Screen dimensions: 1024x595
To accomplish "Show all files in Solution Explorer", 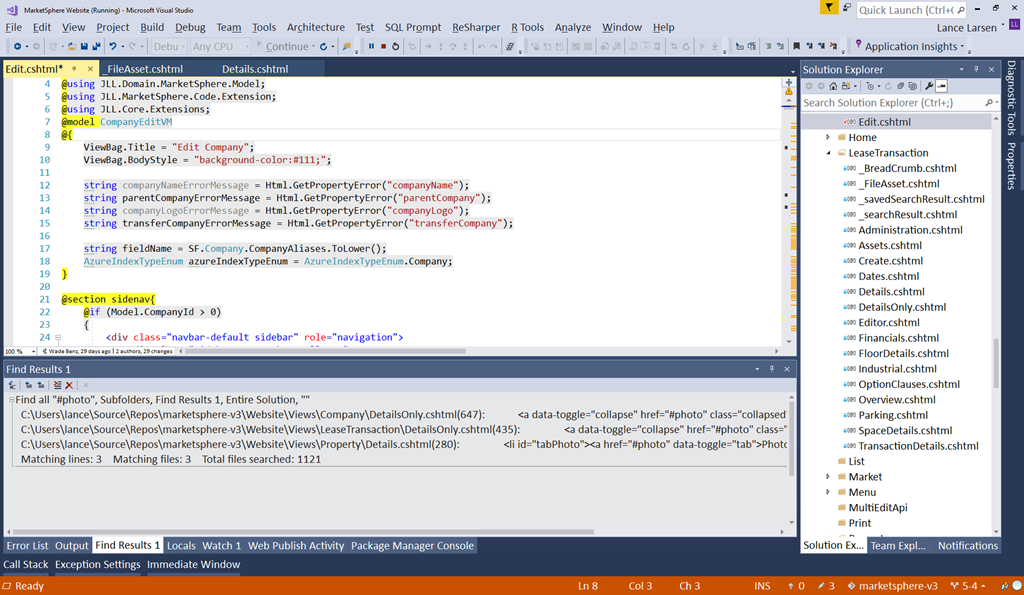I will 912,86.
